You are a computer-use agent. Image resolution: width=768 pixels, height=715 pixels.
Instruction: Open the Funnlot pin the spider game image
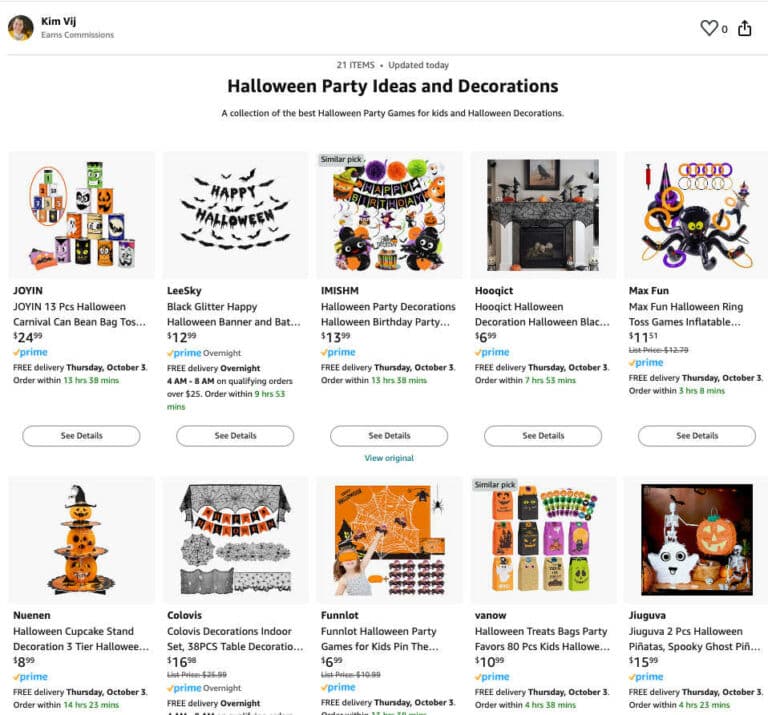pyautogui.click(x=389, y=540)
